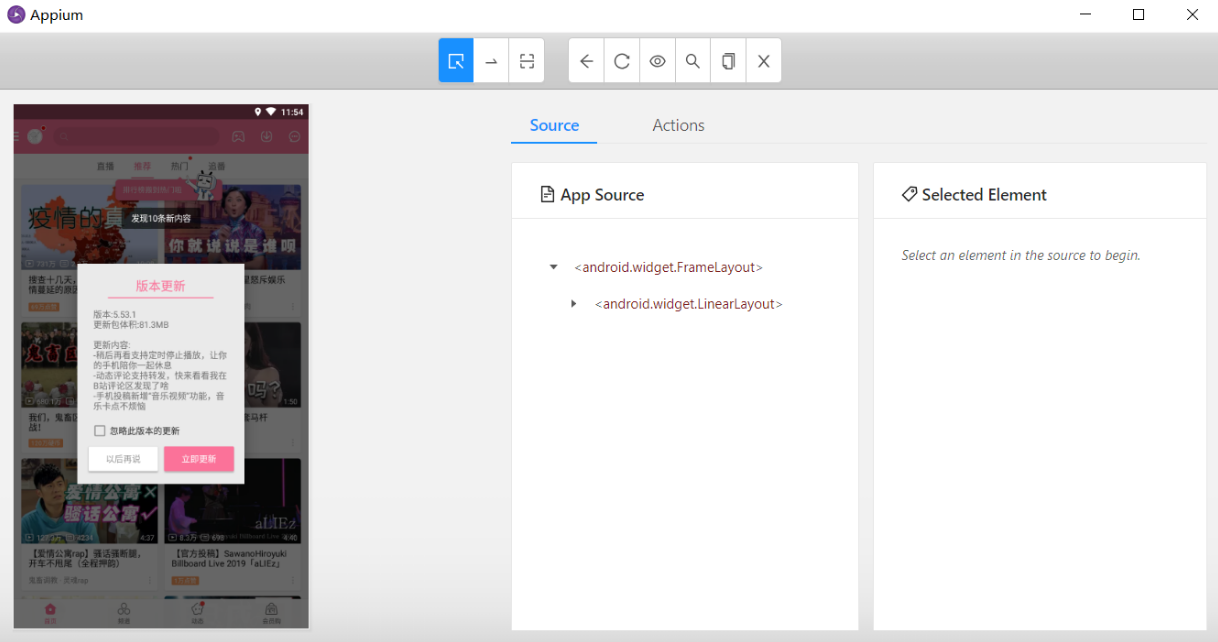Image resolution: width=1218 pixels, height=642 pixels.
Task: Select the 直播 tab in the phone screen
Action: 105,166
